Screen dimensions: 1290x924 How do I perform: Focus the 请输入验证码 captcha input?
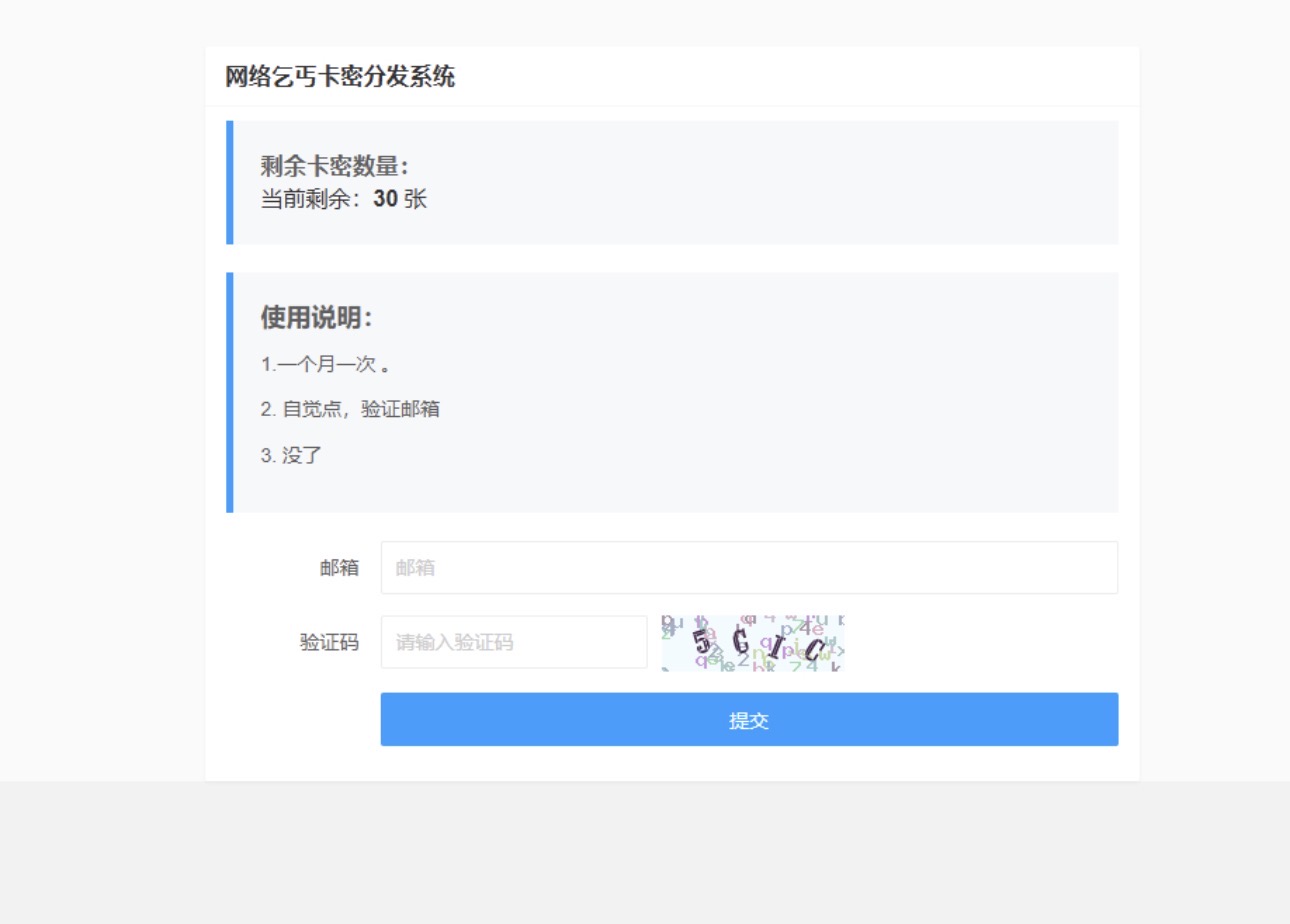tap(514, 642)
